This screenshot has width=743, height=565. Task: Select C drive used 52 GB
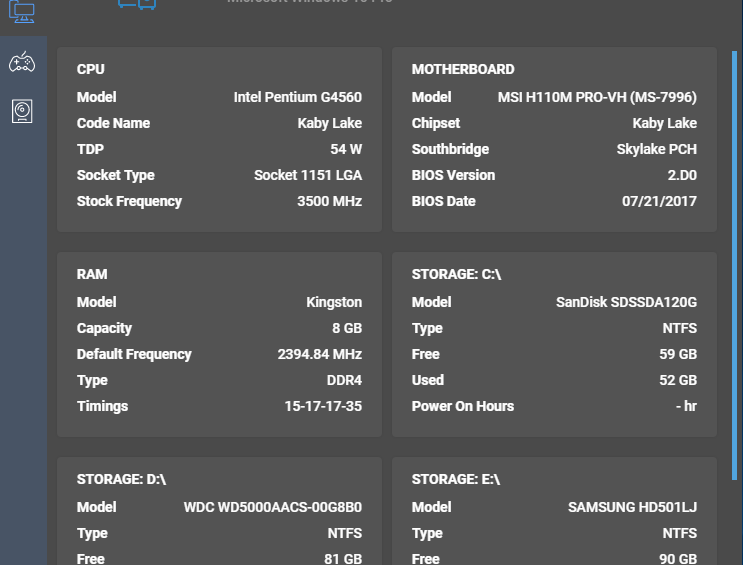click(x=678, y=381)
